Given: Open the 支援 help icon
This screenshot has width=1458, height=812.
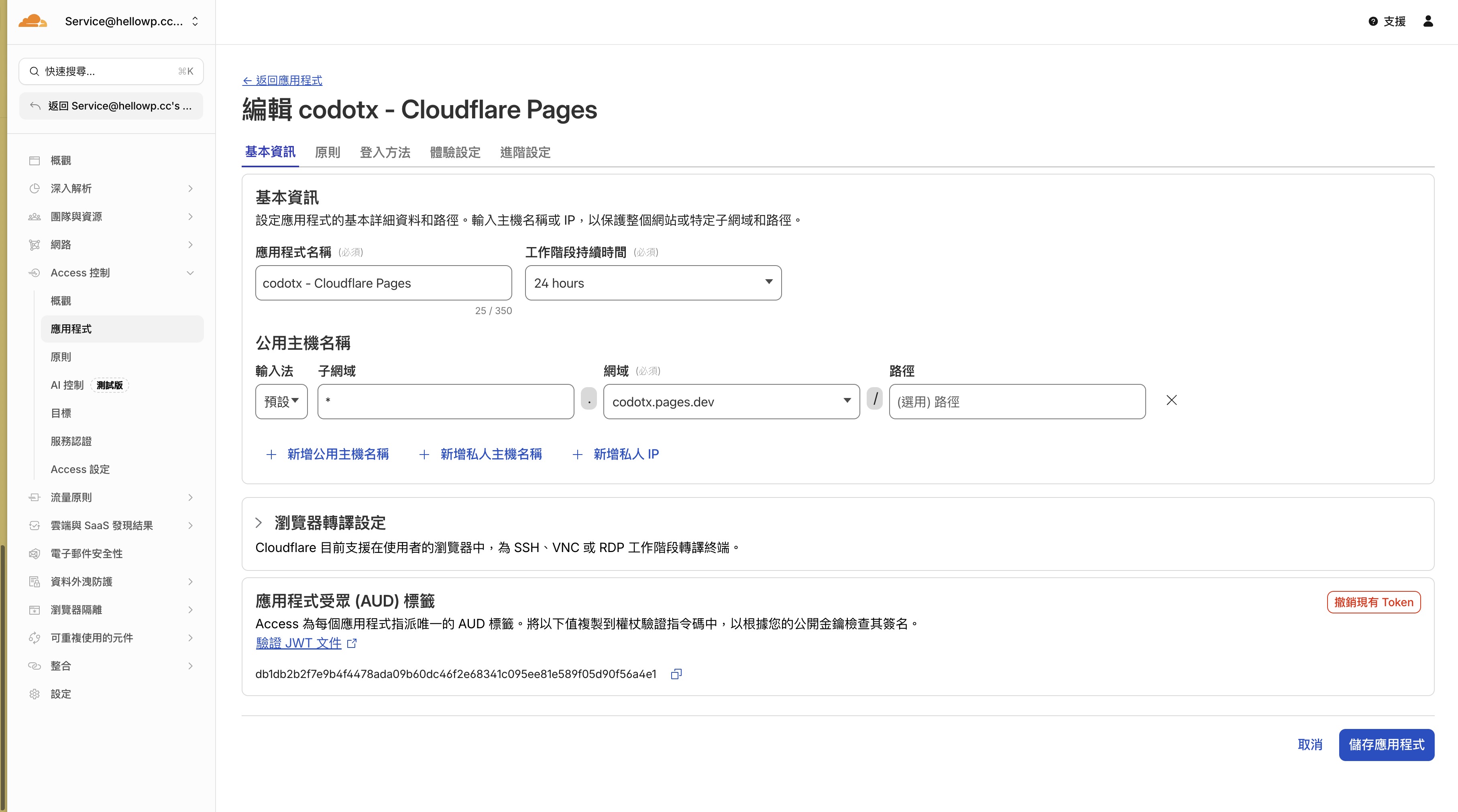Looking at the screenshot, I should (1372, 21).
